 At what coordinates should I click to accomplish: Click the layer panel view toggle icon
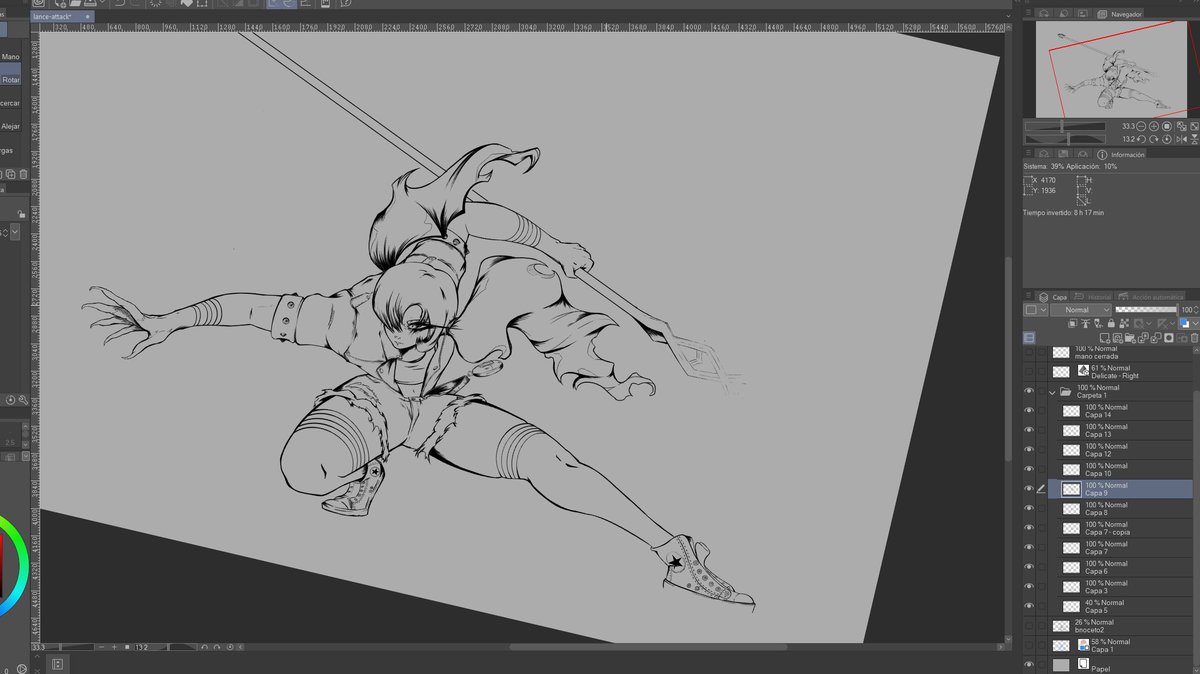[1029, 338]
